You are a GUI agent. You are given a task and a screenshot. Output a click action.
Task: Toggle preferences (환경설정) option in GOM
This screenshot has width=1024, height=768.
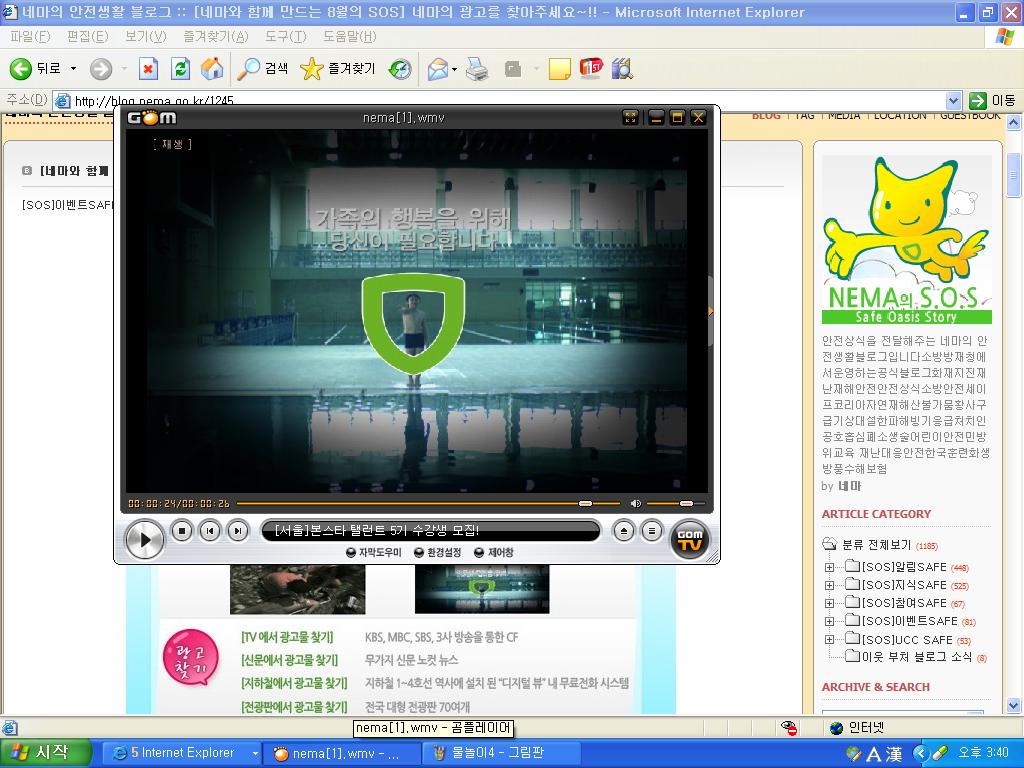point(438,552)
